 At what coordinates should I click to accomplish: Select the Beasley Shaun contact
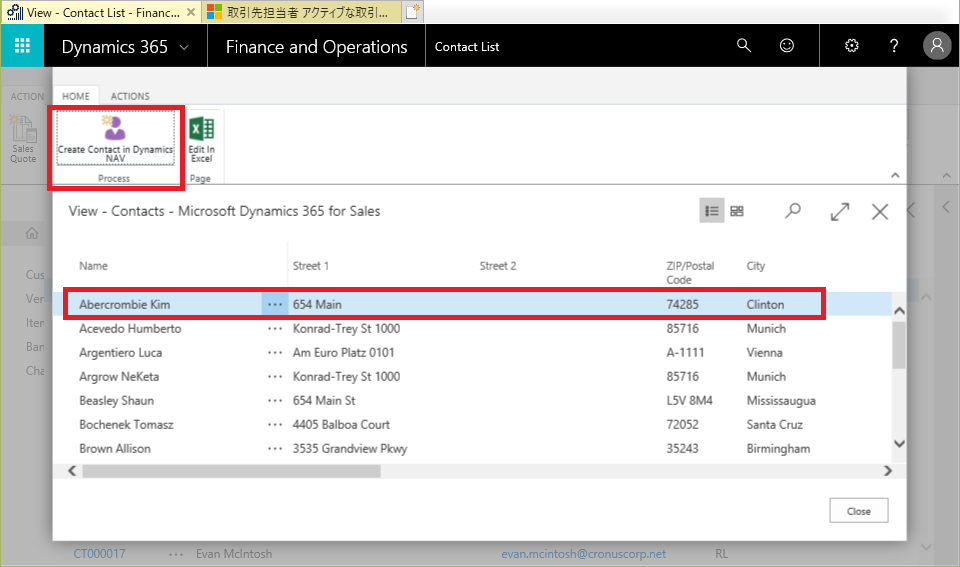click(116, 400)
